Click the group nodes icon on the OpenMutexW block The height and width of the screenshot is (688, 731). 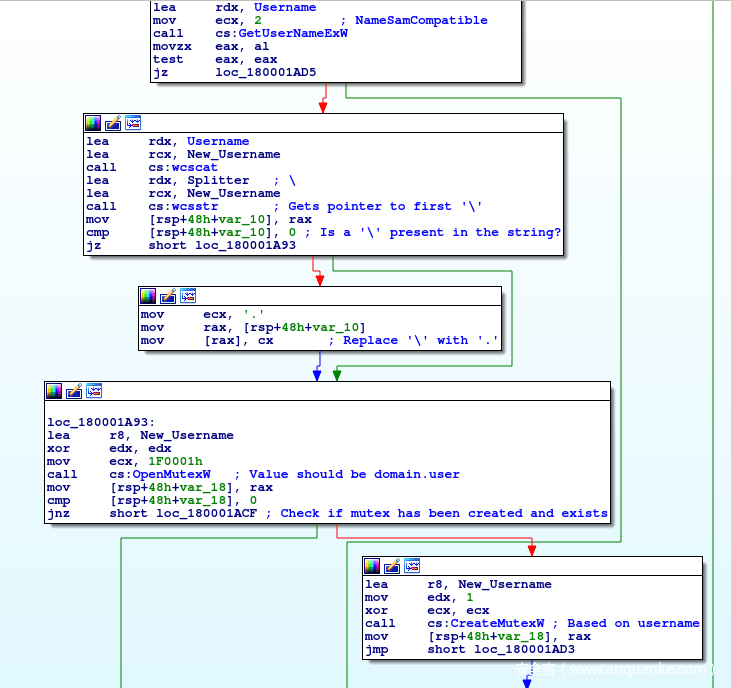pyautogui.click(x=94, y=390)
